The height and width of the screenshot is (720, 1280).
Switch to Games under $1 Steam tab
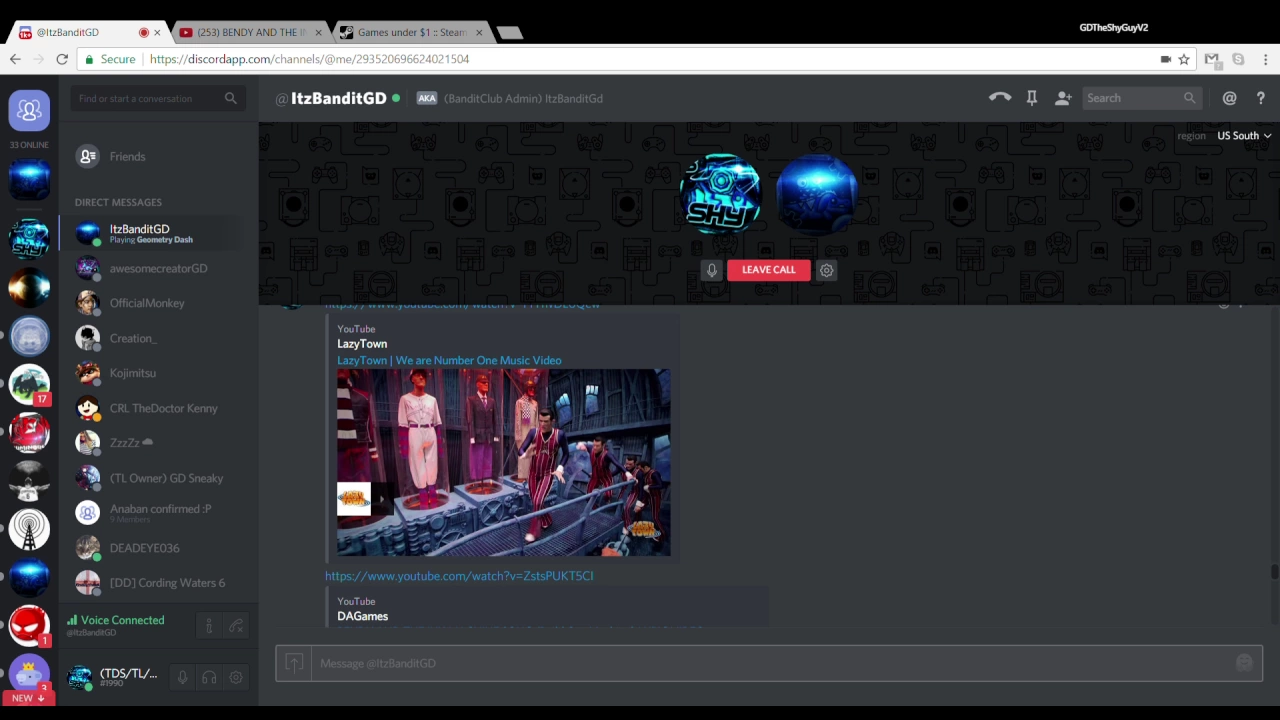coord(410,32)
